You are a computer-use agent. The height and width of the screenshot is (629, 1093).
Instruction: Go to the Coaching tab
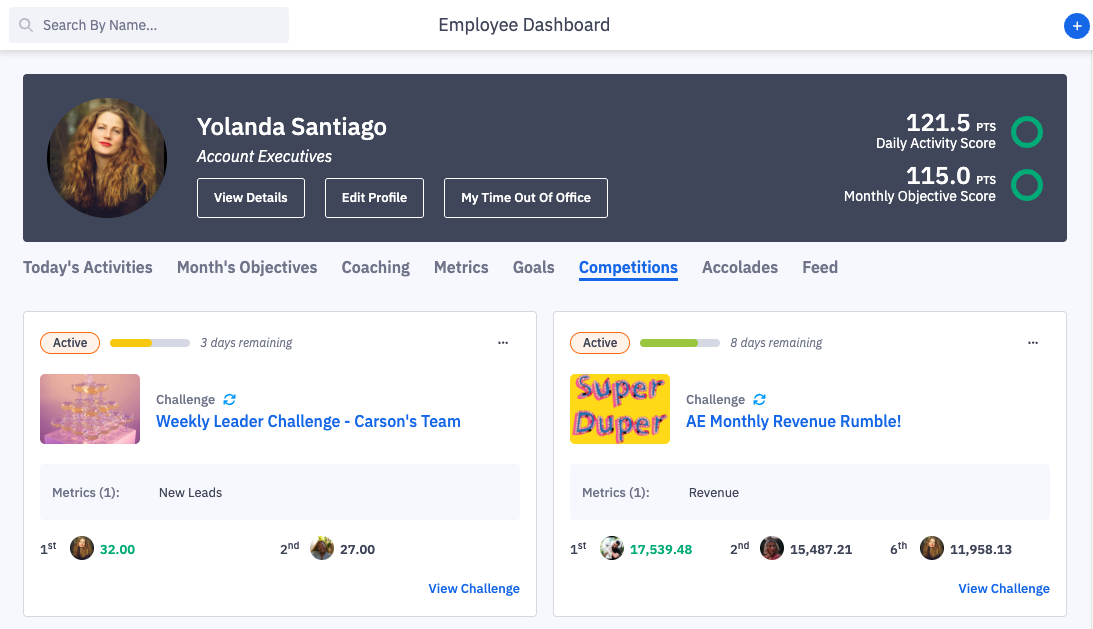coord(376,267)
